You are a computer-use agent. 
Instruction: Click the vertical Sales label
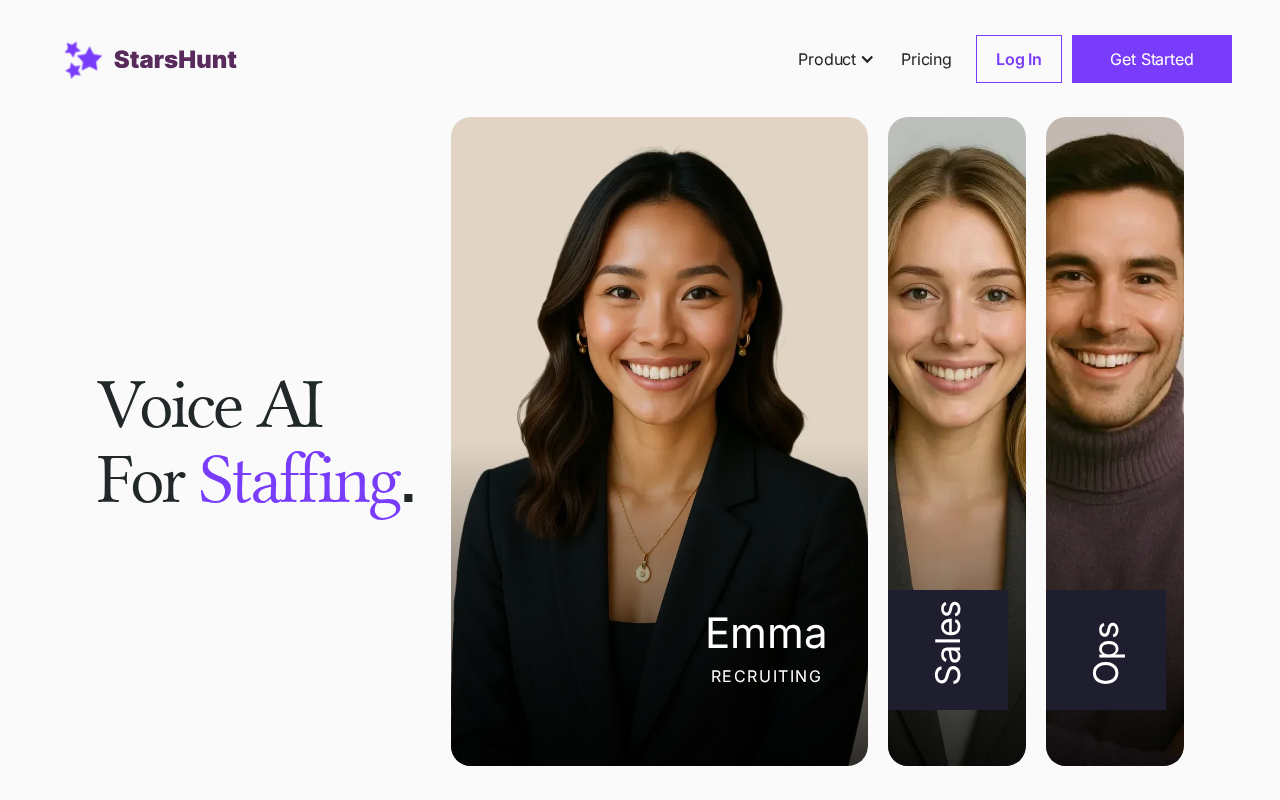(x=948, y=644)
